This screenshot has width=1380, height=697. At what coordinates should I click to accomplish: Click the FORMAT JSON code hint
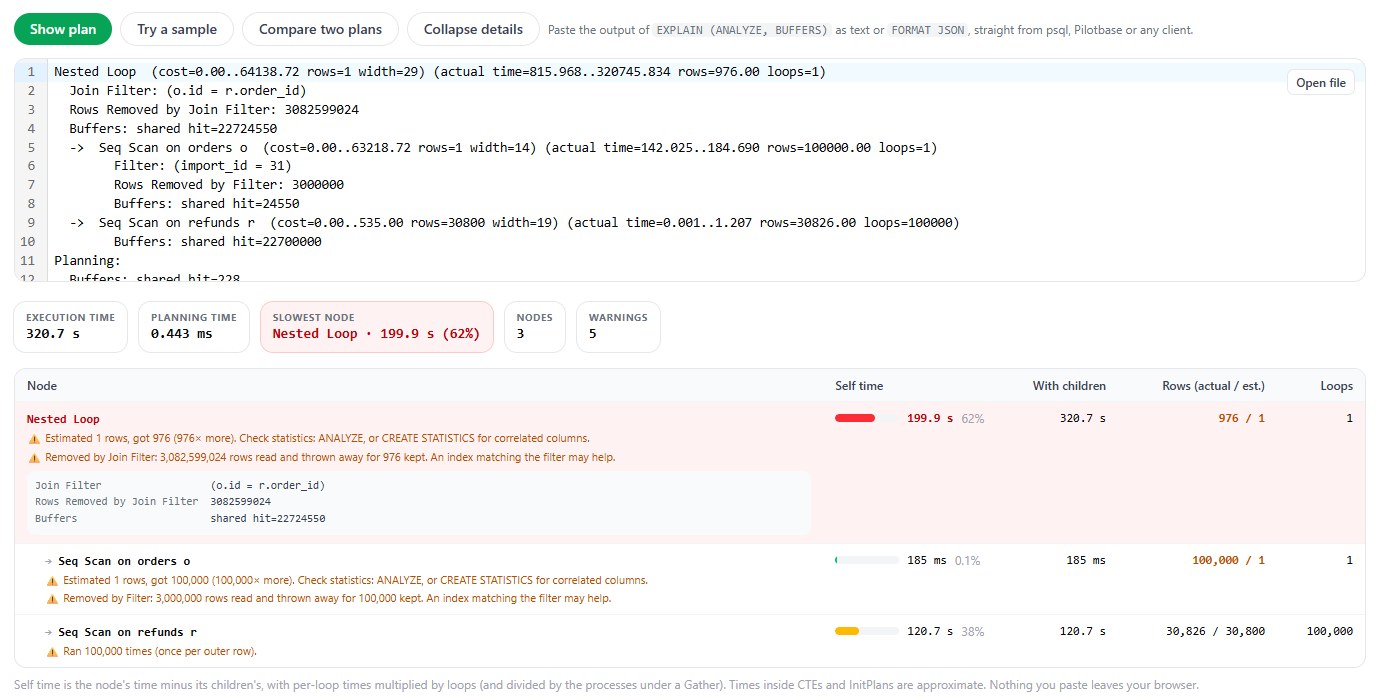tap(928, 30)
